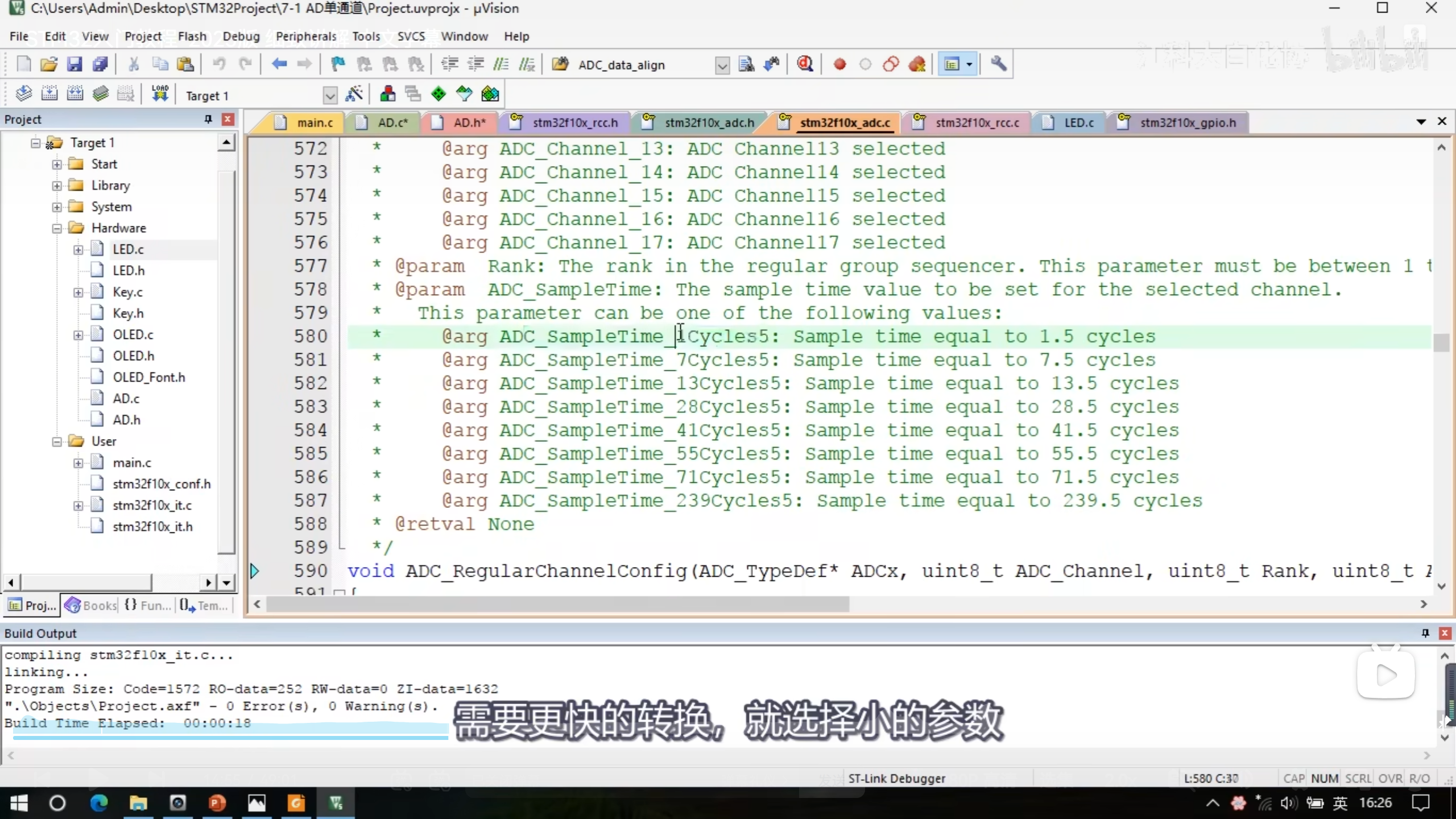Close the Project panel
Screen dimensions: 1456x819
click(x=227, y=119)
